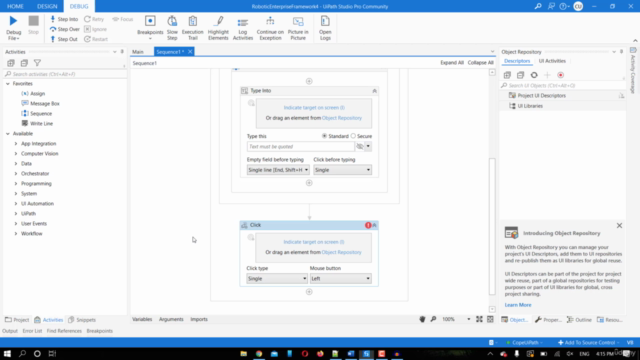Click Object Repository link in Type Into

tap(342, 118)
